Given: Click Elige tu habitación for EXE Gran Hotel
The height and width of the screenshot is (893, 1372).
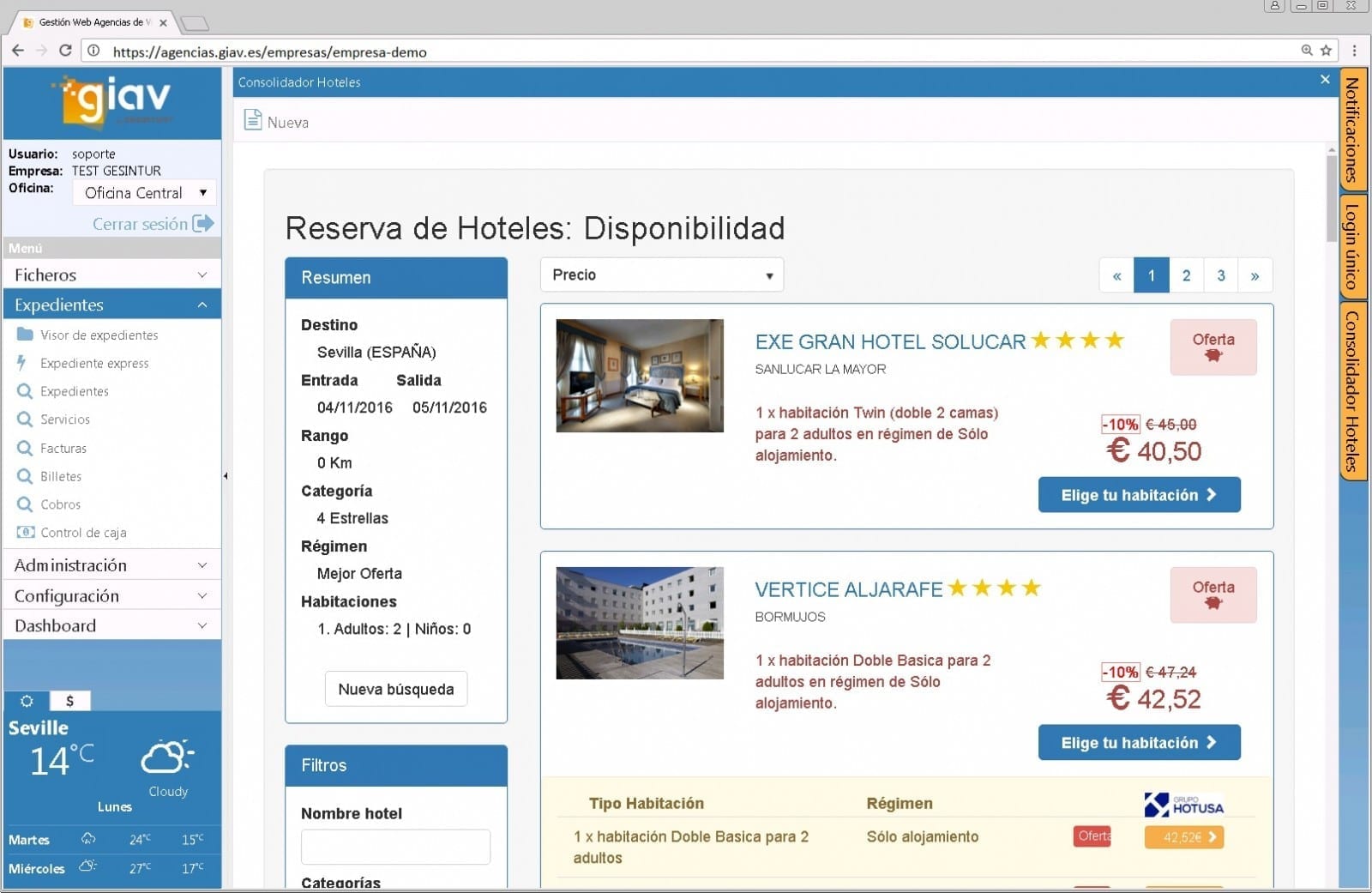Looking at the screenshot, I should click(1139, 495).
